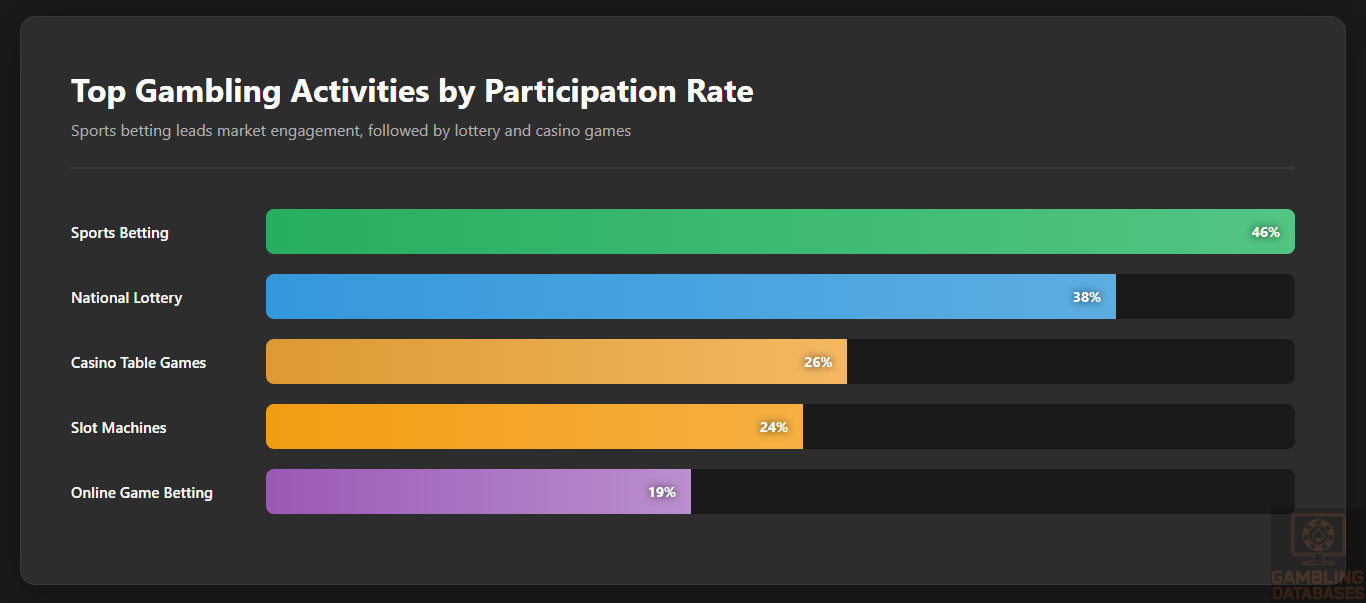
Task: Select the Online Game Betting label
Action: [x=142, y=493]
